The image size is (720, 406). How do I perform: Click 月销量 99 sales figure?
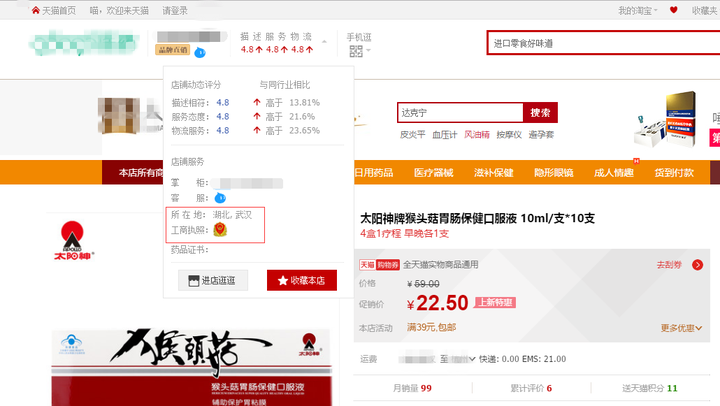click(x=412, y=389)
